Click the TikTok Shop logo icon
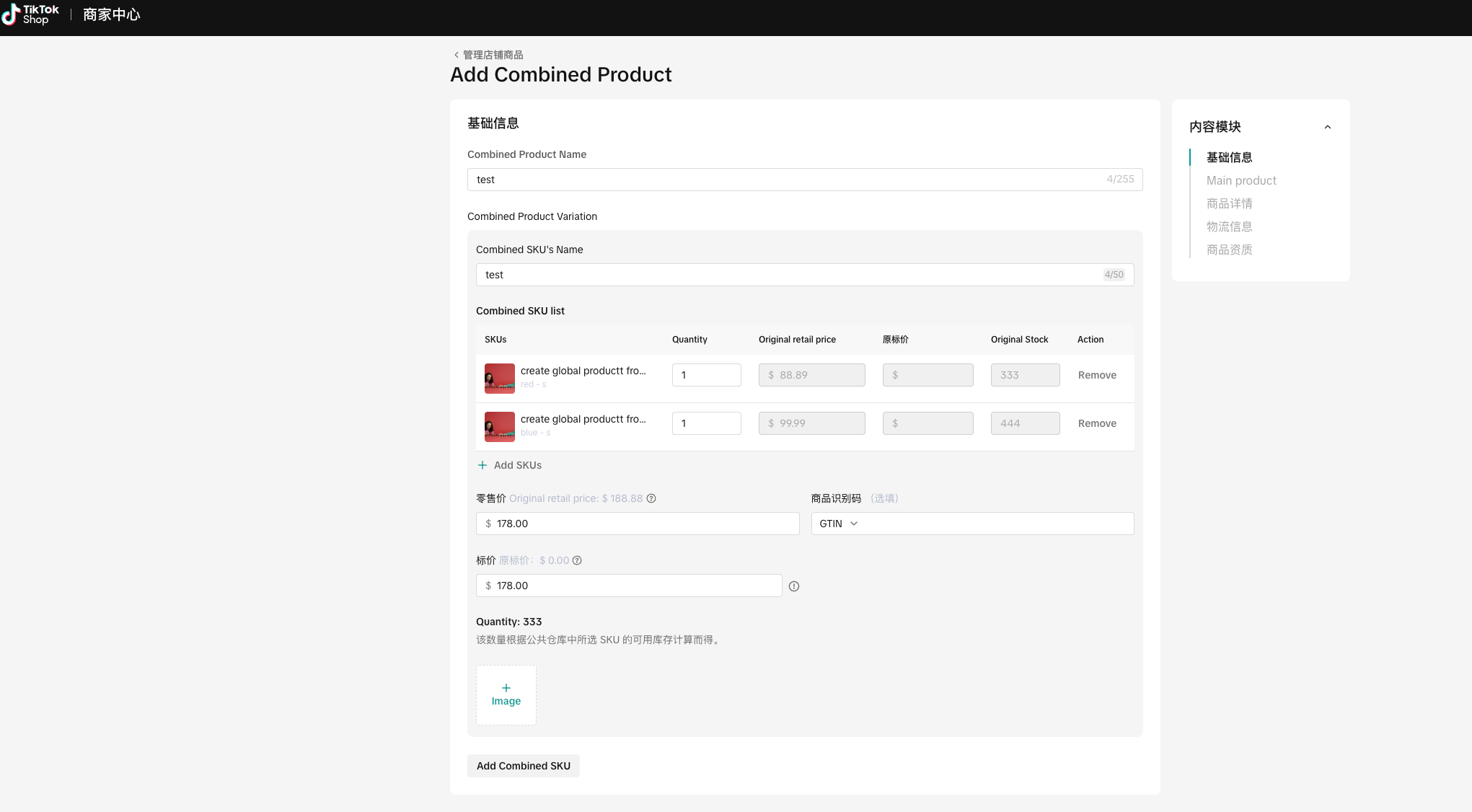The image size is (1472, 812). (x=11, y=14)
